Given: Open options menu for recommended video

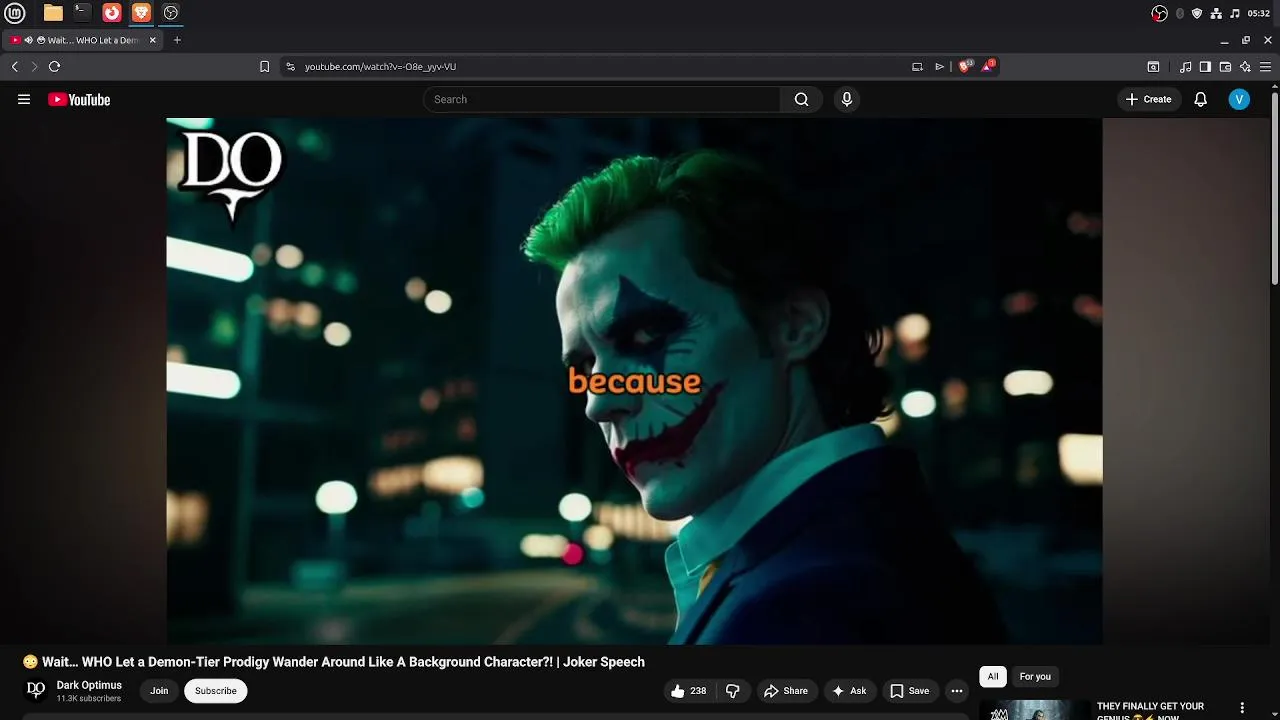Looking at the screenshot, I should coord(1242,708).
